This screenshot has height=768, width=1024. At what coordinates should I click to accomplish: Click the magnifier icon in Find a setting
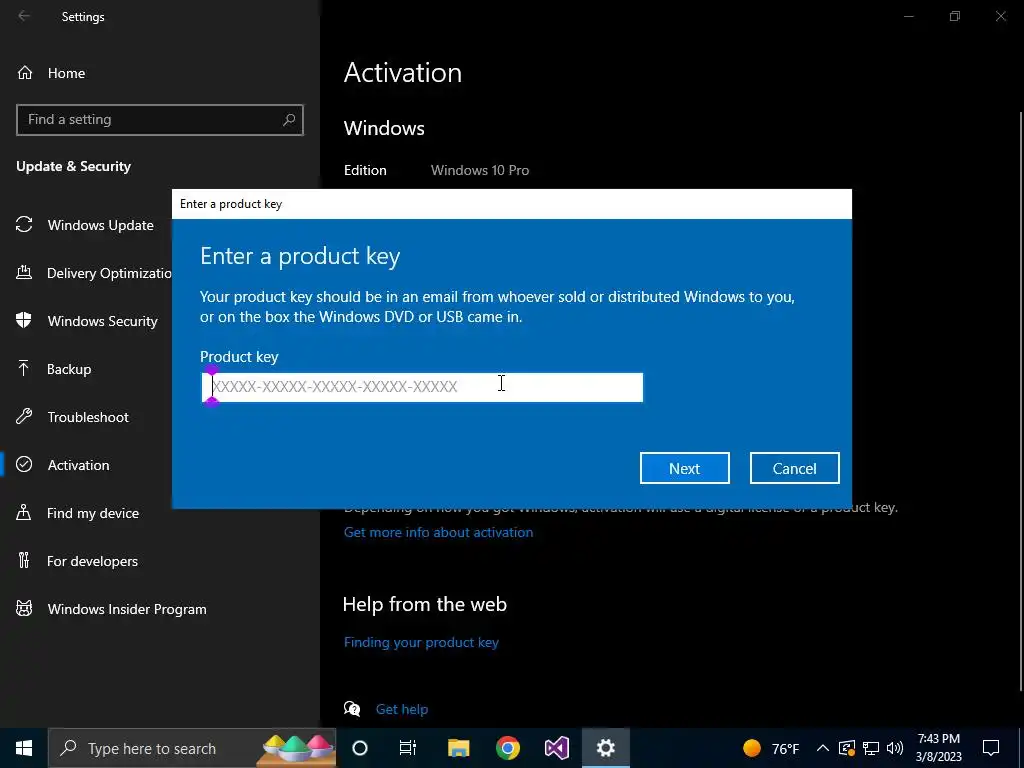[x=289, y=120]
